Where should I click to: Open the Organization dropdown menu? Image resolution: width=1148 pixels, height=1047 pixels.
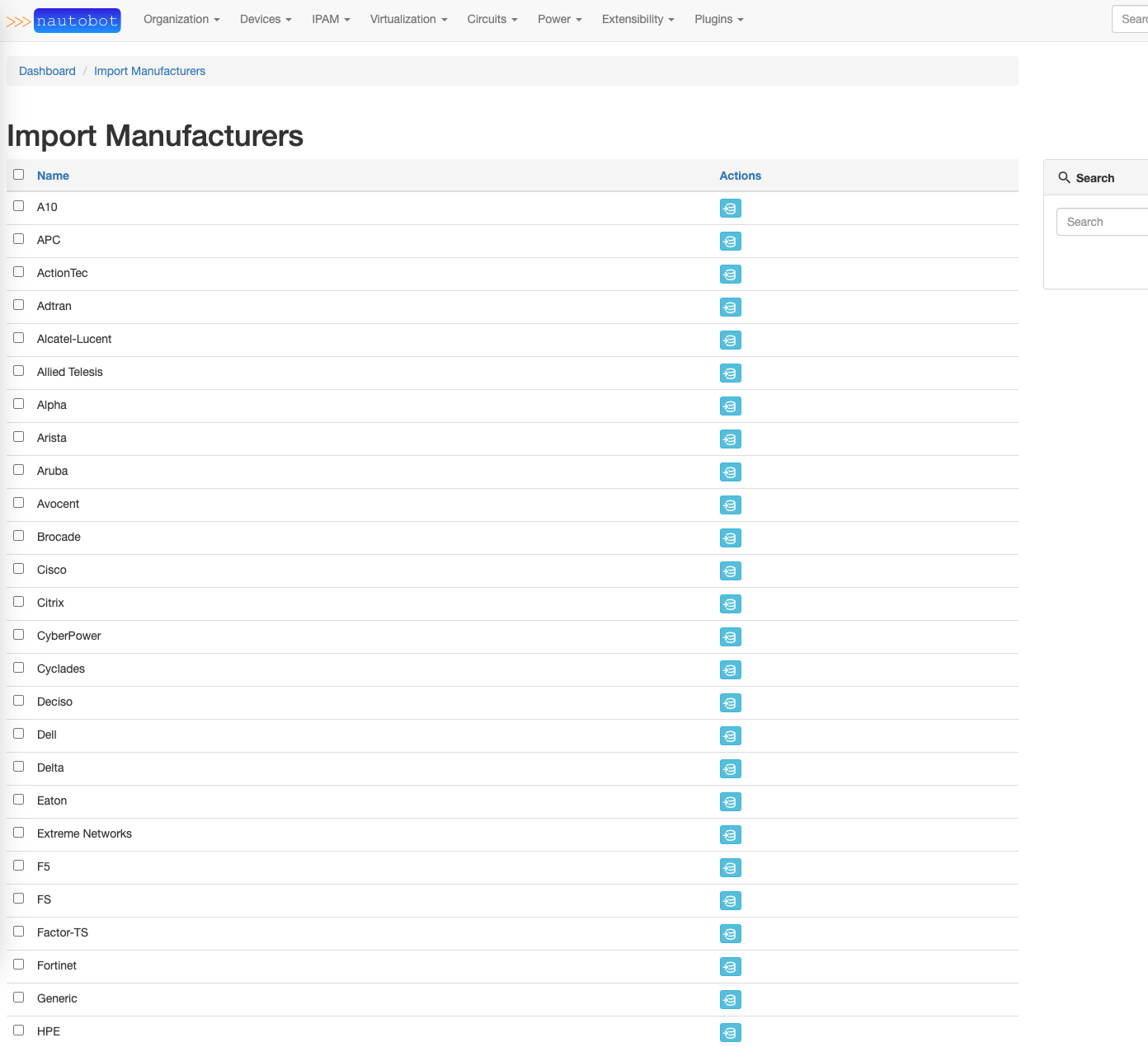[x=181, y=19]
